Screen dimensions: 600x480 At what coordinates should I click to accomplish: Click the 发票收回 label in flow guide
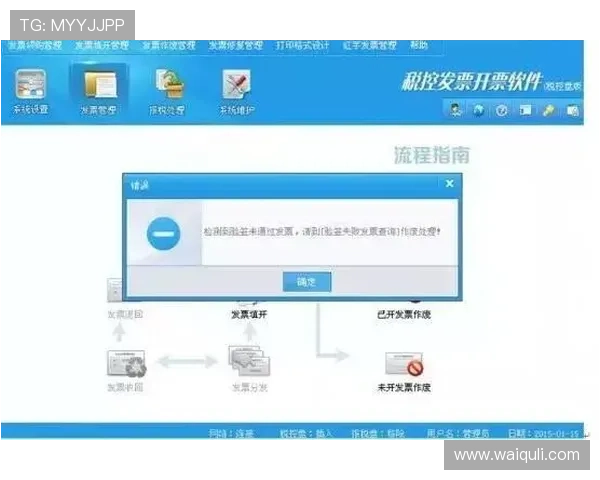(x=125, y=387)
